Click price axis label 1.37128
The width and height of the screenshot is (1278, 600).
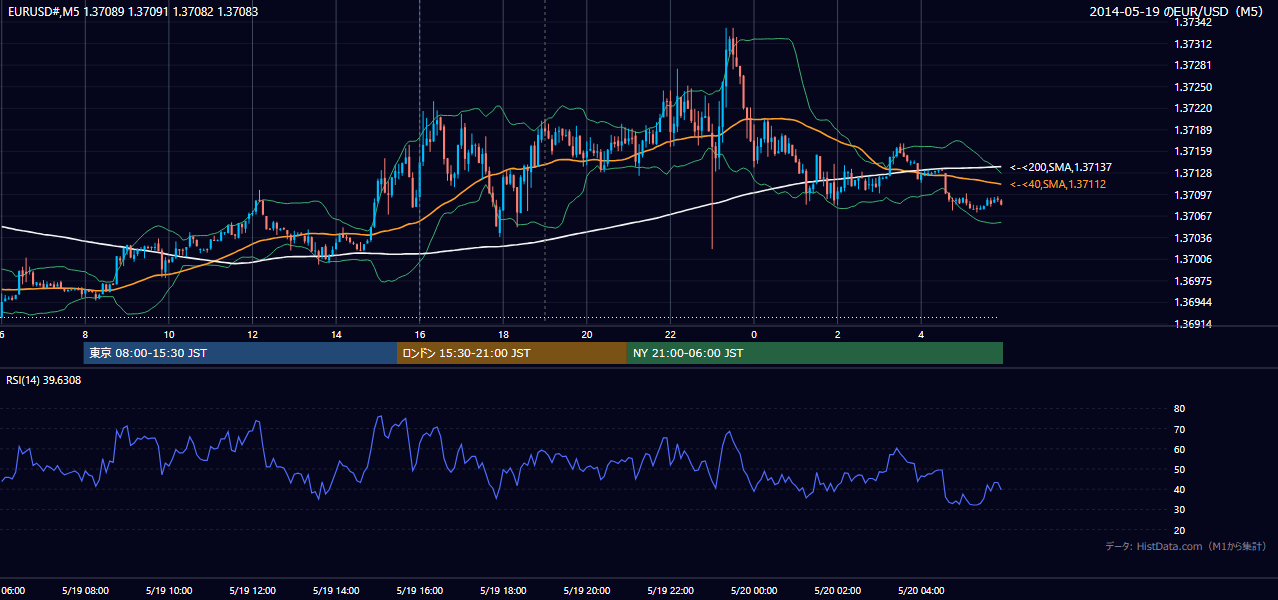(x=1193, y=173)
